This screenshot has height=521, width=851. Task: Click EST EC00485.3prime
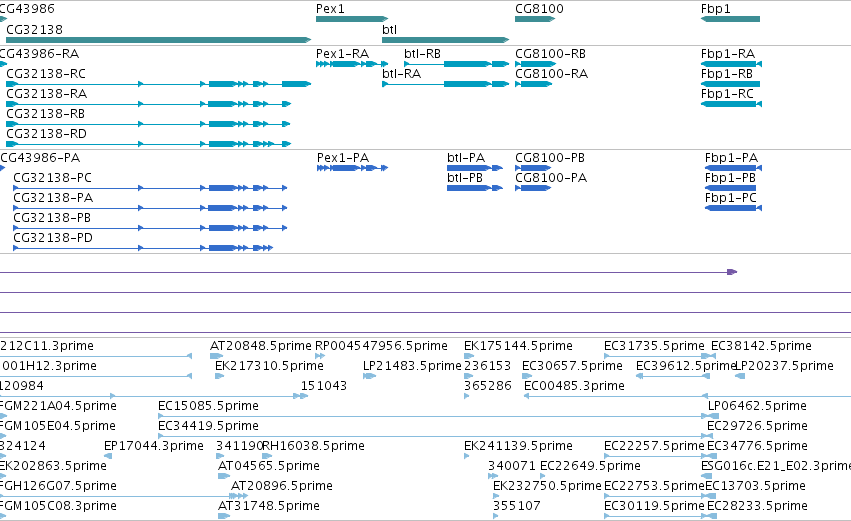(x=574, y=386)
